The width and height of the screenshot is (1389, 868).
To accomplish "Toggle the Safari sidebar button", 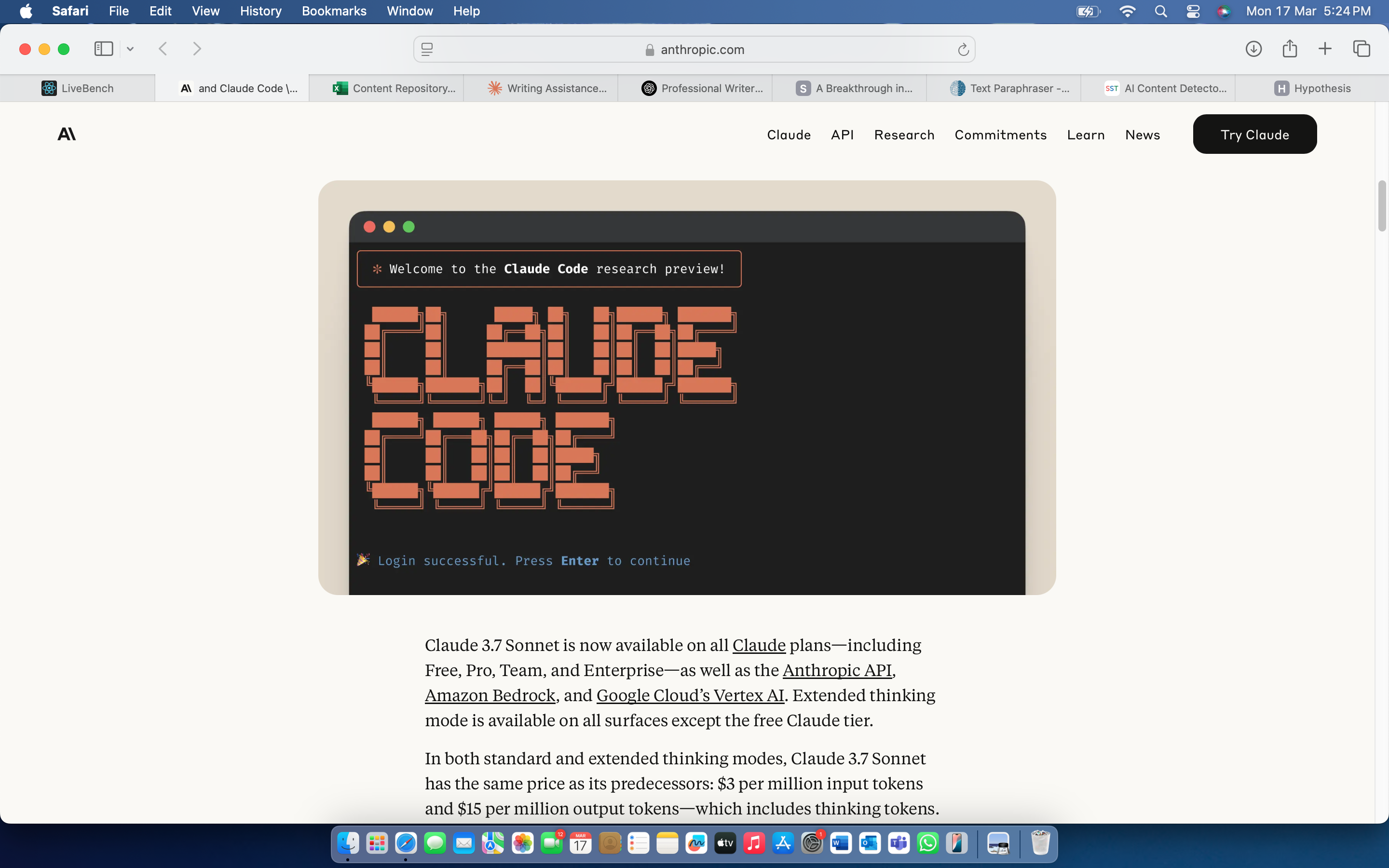I will coord(103,49).
